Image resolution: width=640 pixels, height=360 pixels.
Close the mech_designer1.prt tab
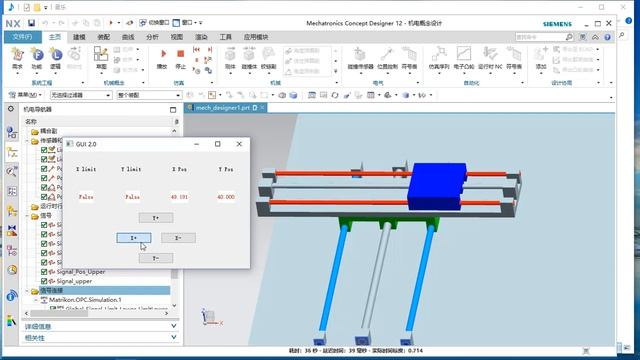point(262,107)
